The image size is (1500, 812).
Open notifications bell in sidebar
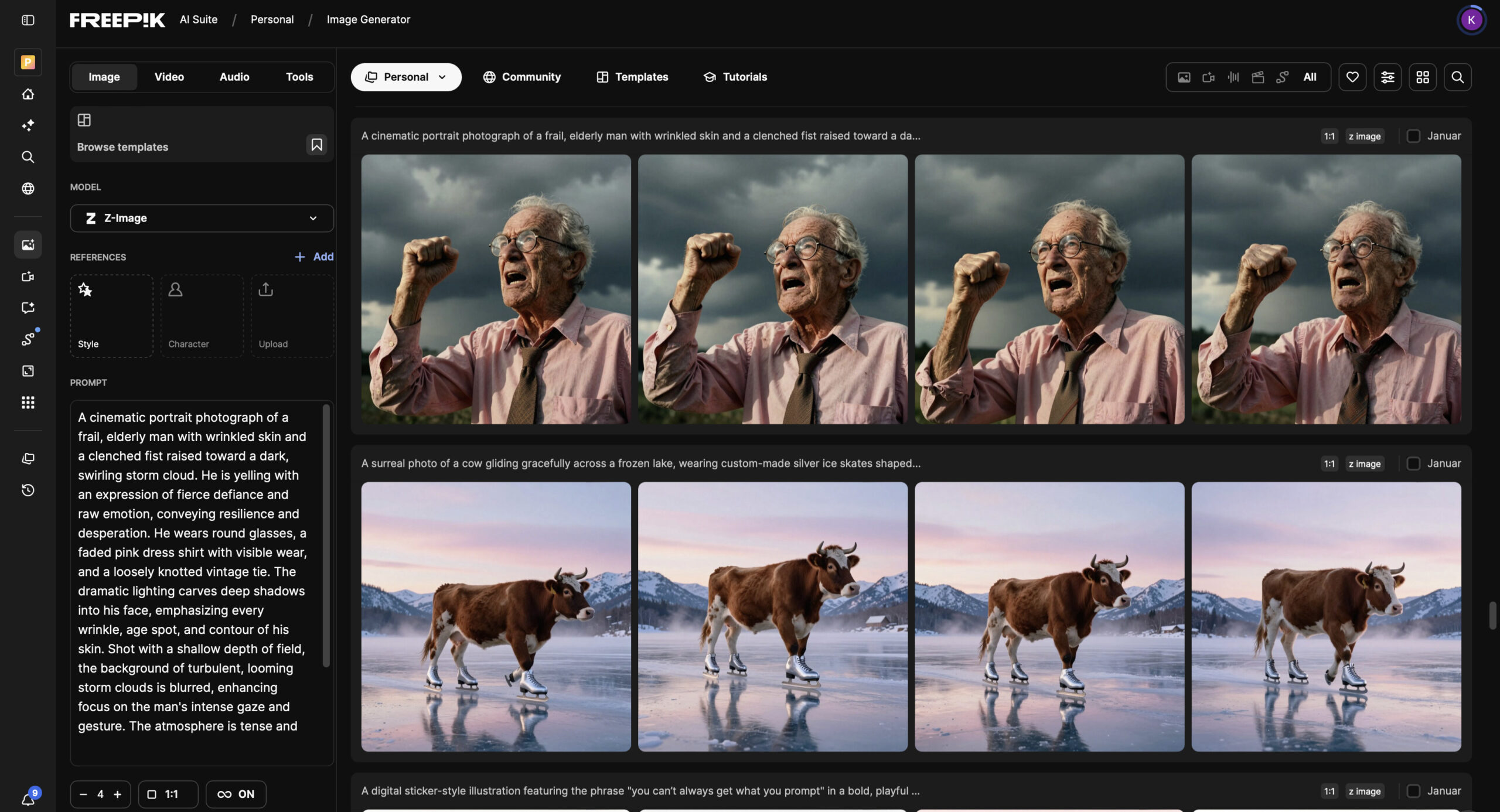coord(28,799)
